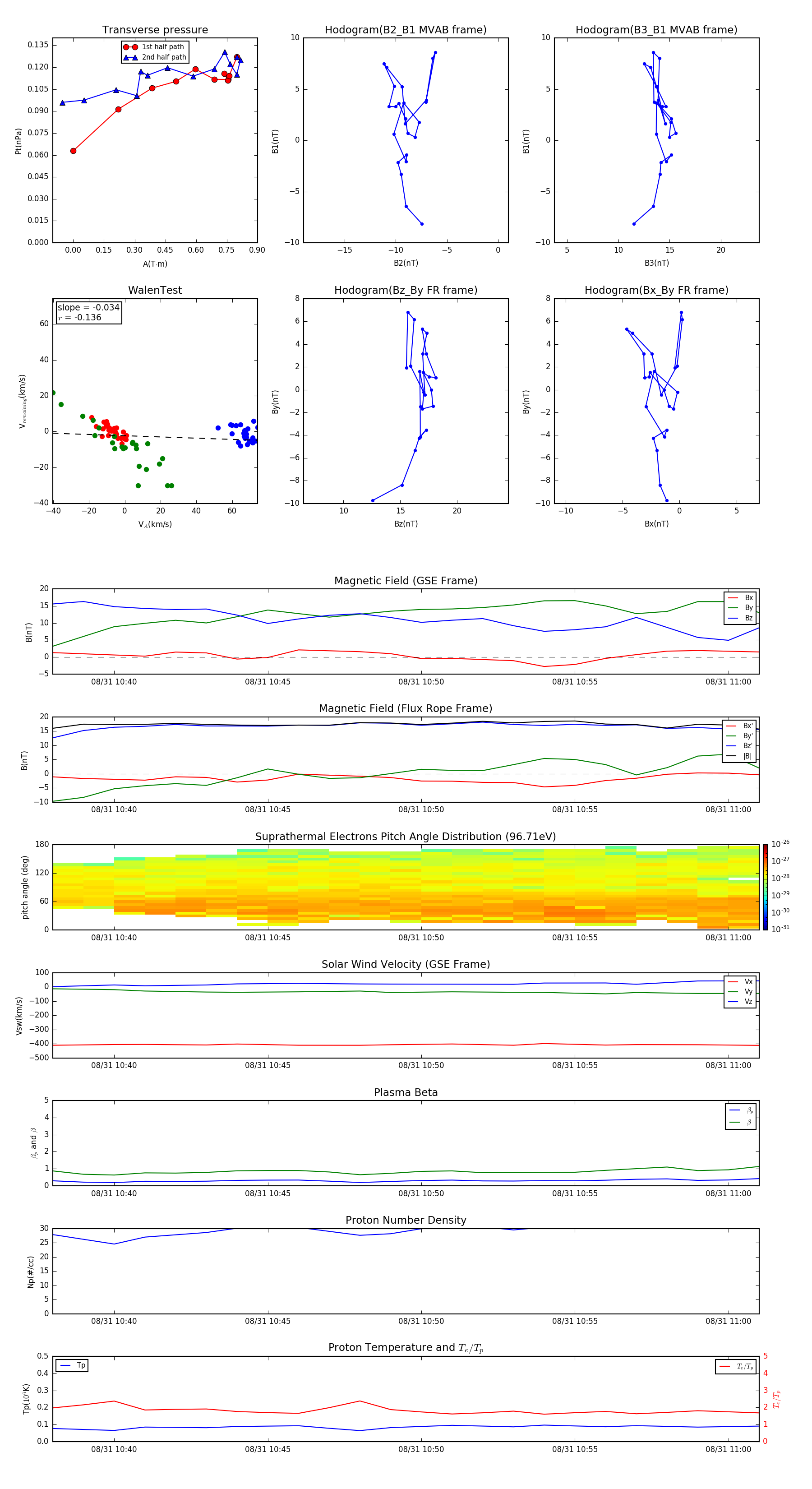Click the '180' tick on pitch angle axis

point(43,845)
